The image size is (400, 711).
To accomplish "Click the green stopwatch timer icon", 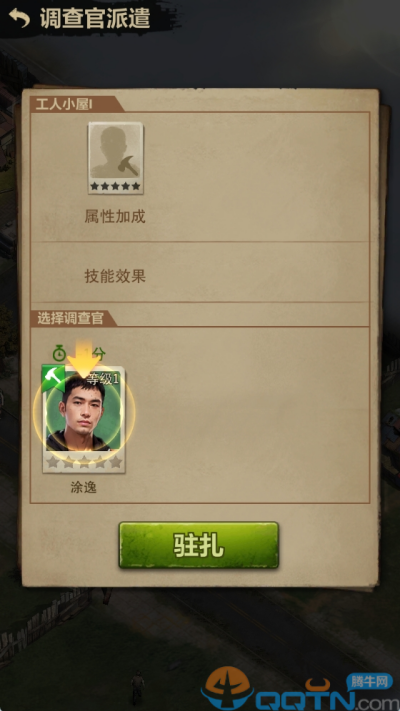I will pos(59,353).
